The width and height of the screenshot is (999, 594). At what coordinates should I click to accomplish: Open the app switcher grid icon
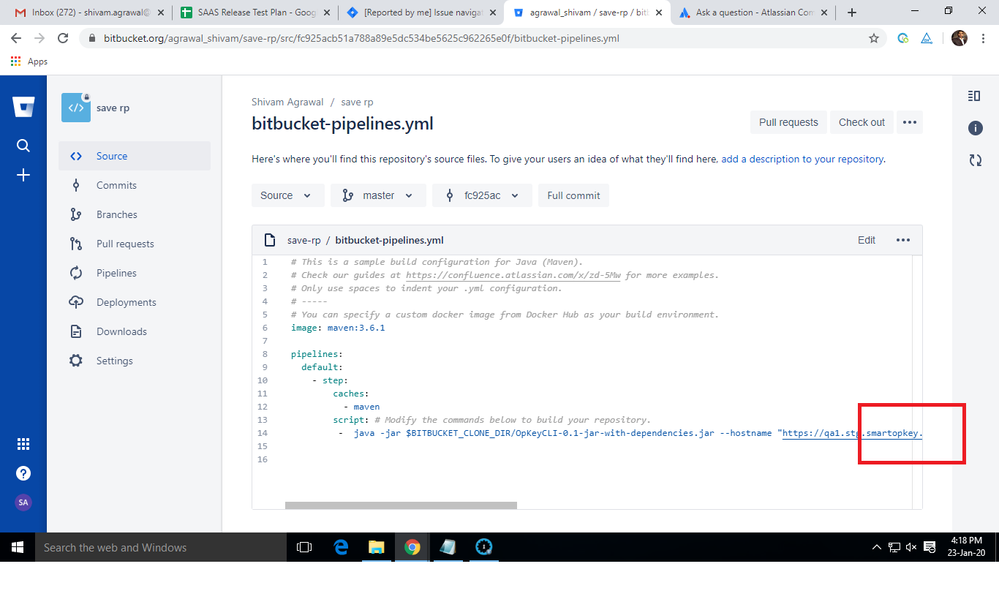point(23,444)
